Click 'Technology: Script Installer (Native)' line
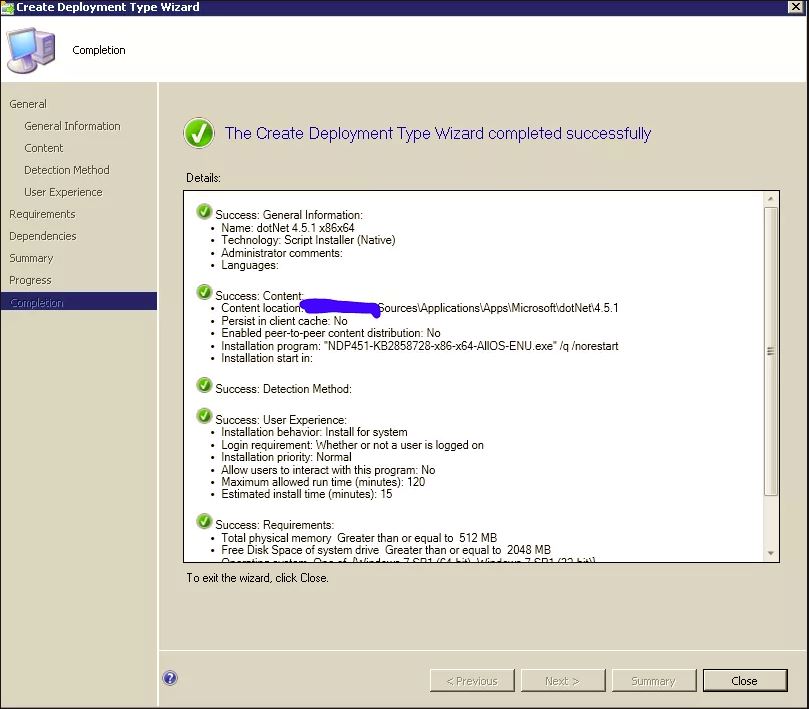 pos(308,240)
